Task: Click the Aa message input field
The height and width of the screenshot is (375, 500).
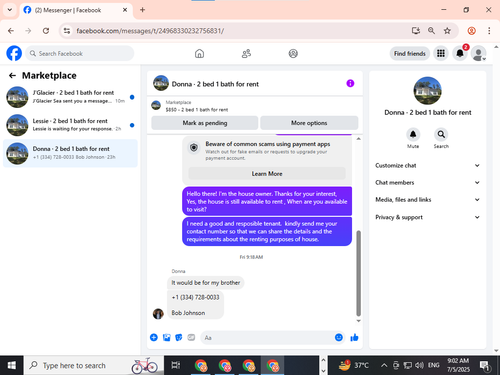Action: (x=267, y=337)
